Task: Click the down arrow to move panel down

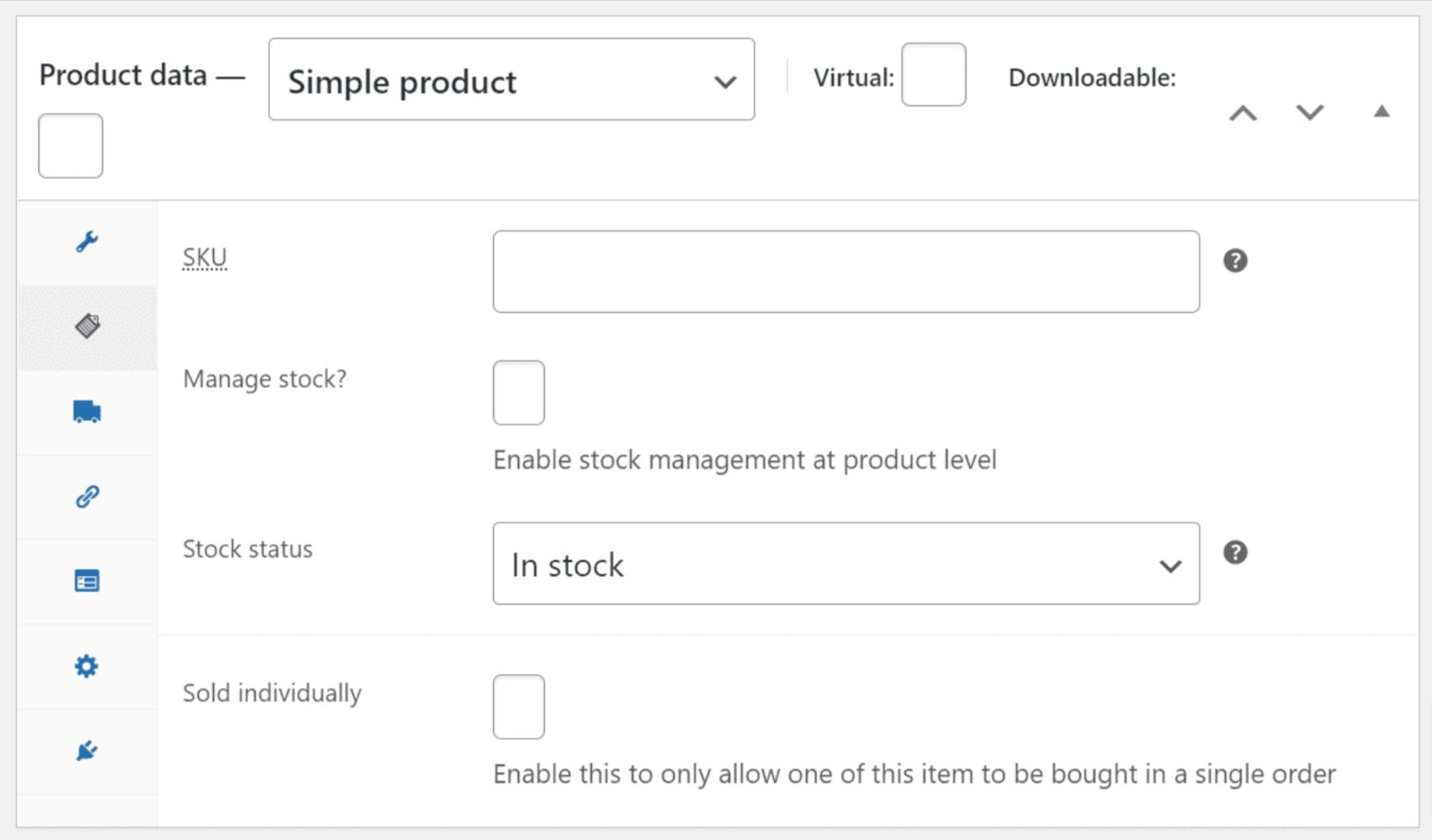Action: coord(1309,113)
